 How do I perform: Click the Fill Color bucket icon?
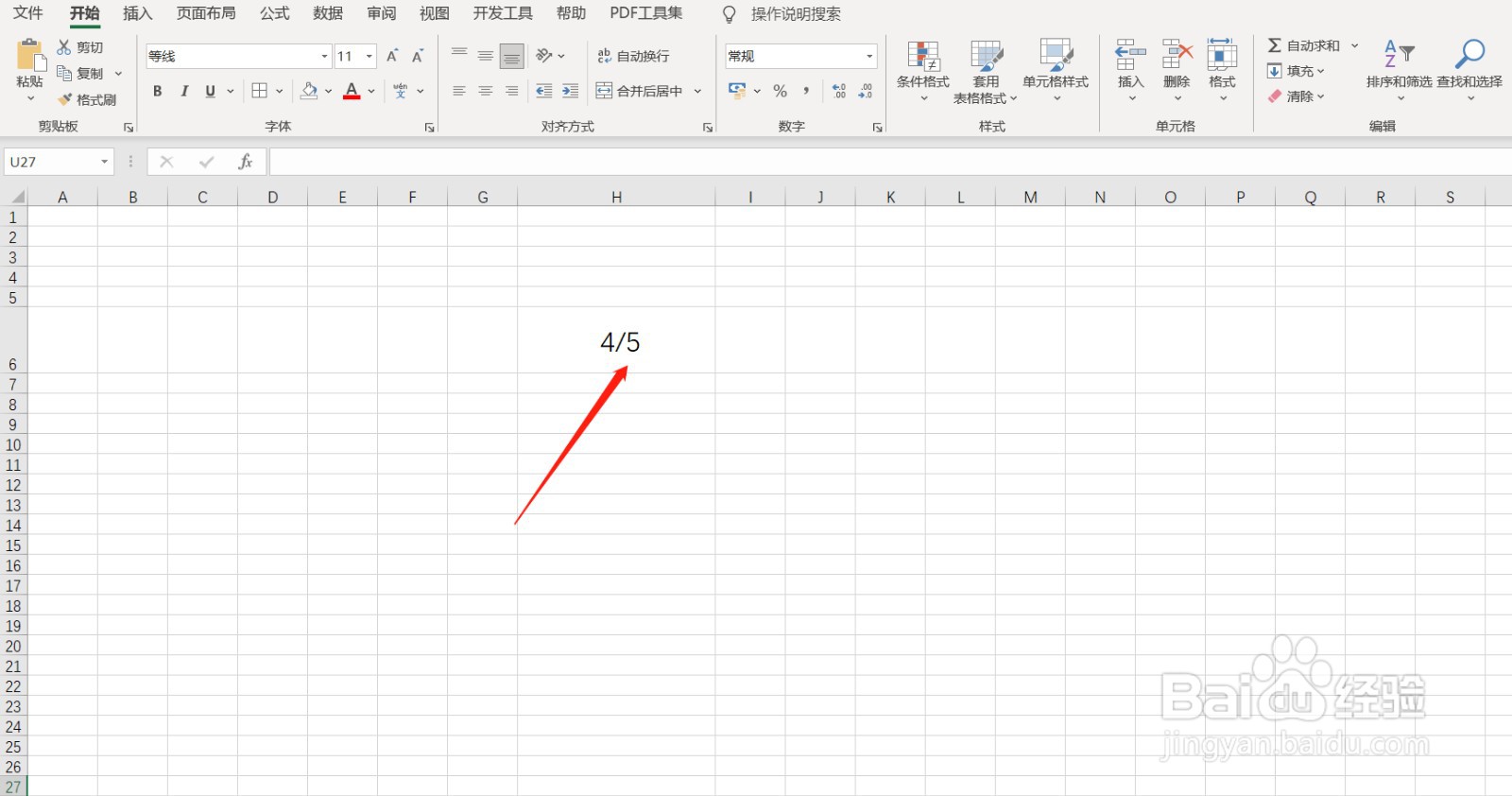tap(309, 91)
